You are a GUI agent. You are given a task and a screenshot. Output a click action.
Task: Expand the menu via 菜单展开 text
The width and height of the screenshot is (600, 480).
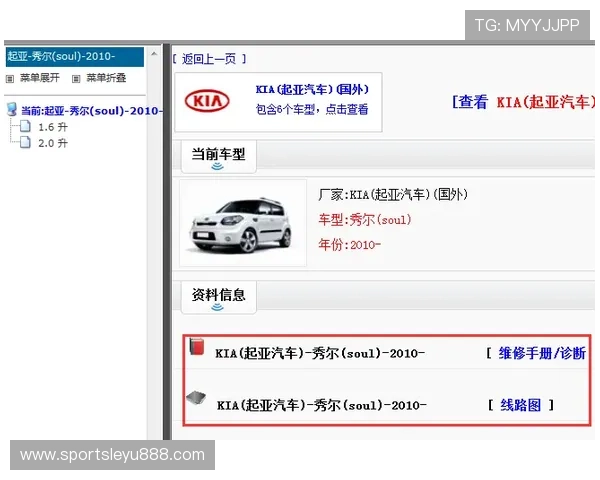point(40,78)
